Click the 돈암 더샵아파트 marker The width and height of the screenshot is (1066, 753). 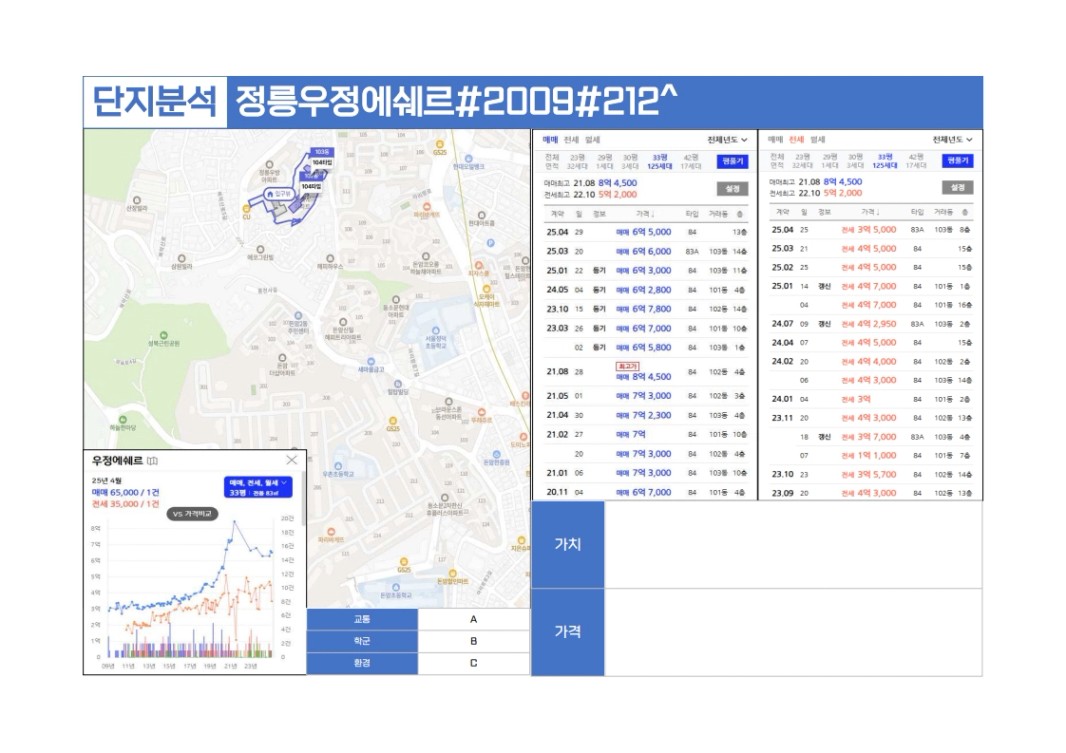coord(282,364)
